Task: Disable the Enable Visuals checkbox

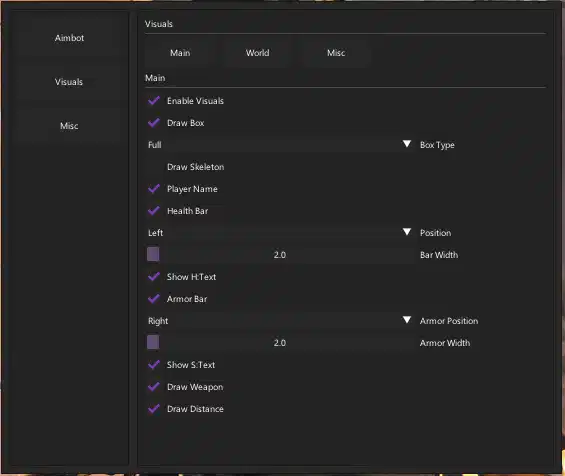Action: [x=154, y=101]
